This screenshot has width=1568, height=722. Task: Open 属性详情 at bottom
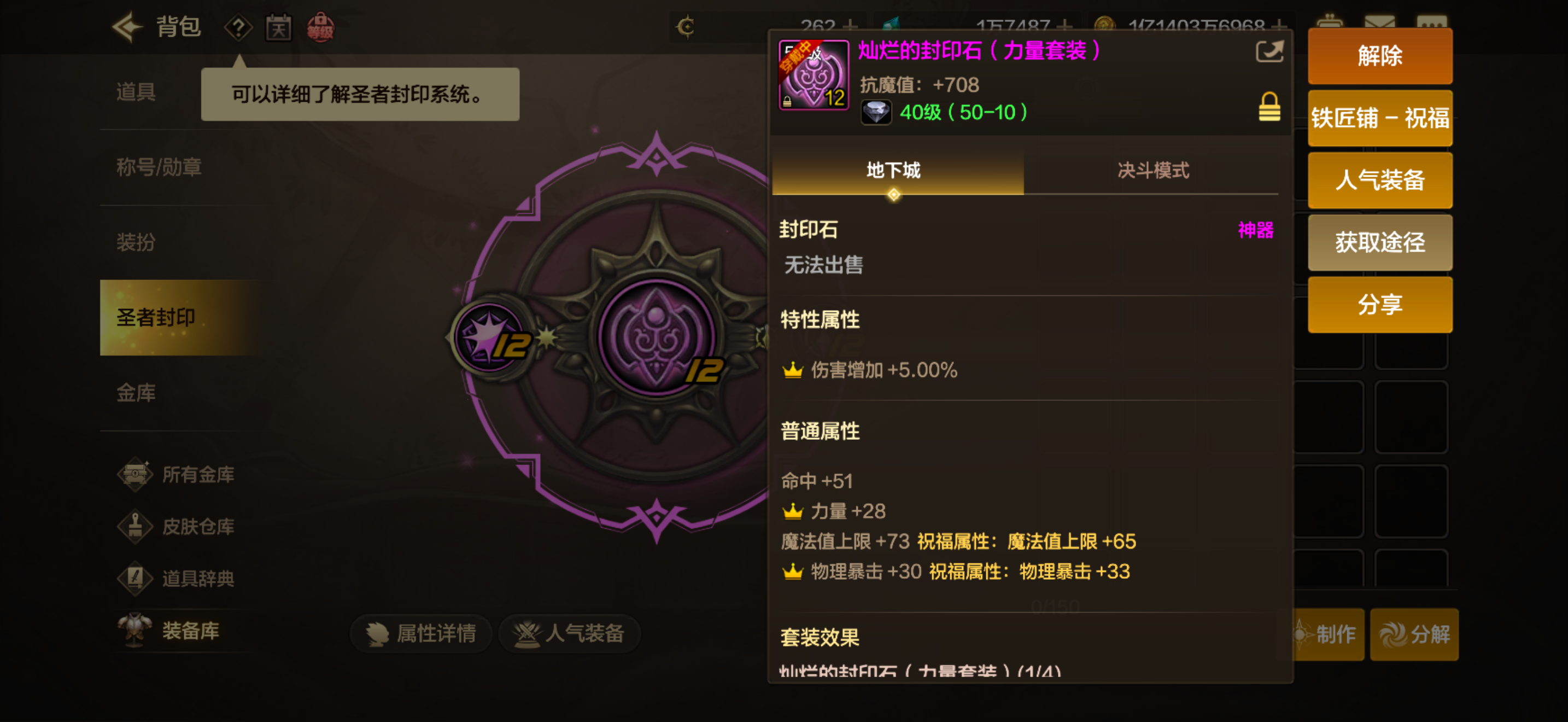[420, 633]
